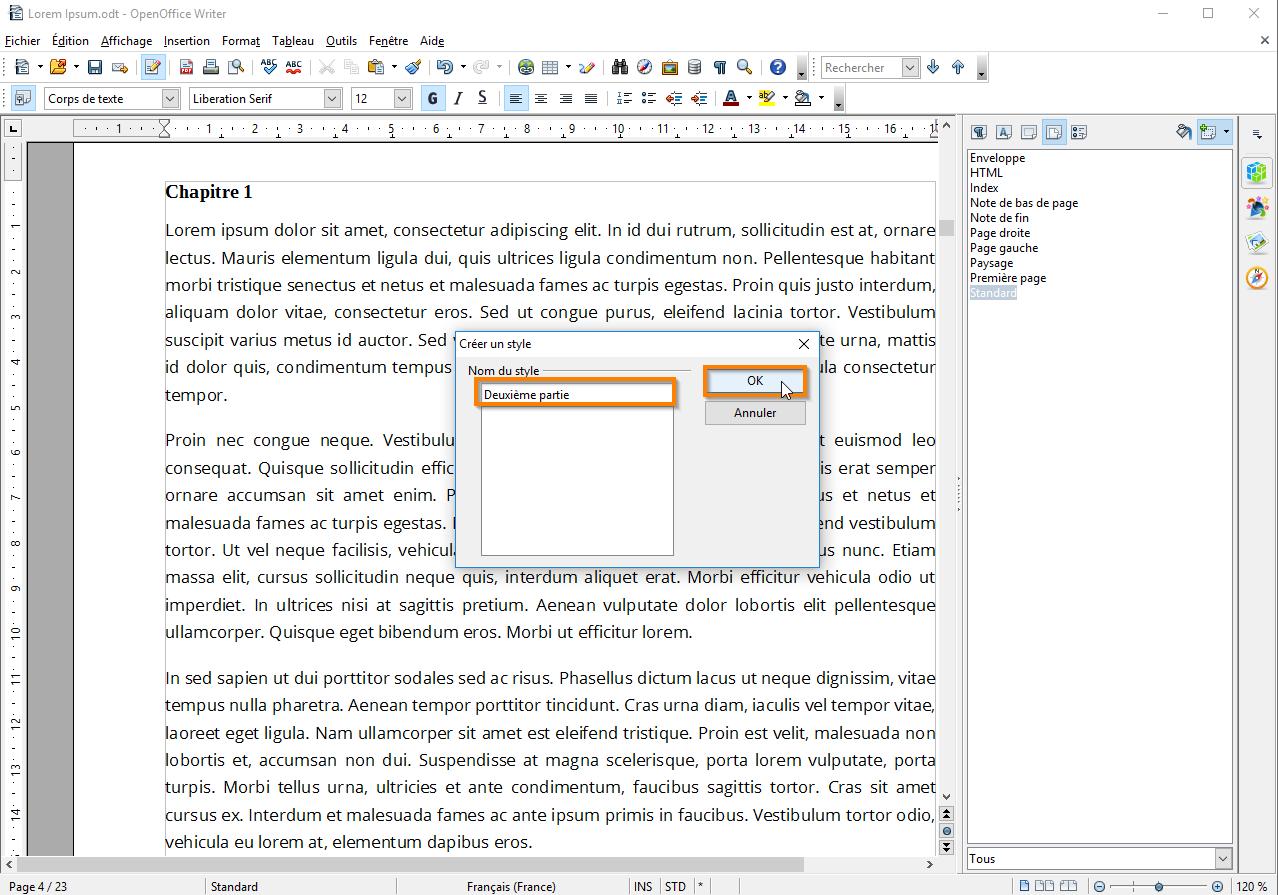Toggle Edit File mode
Image resolution: width=1278 pixels, height=895 pixels.
pos(153,67)
